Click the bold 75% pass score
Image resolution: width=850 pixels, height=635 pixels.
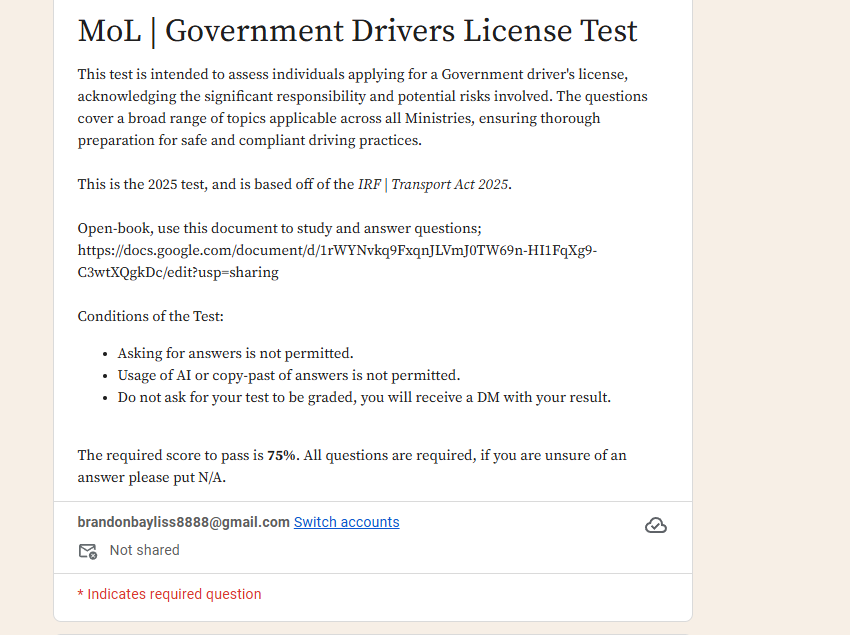point(281,455)
